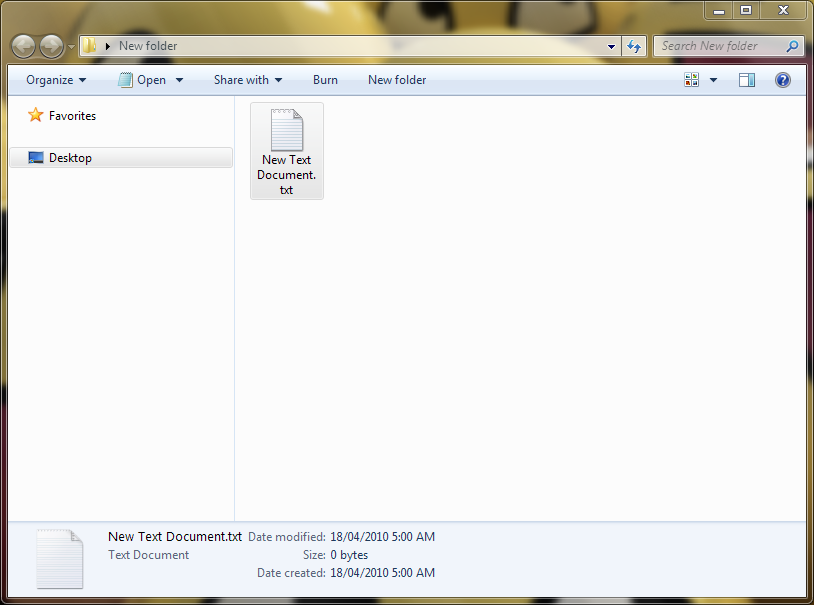This screenshot has height=605, width=814.
Task: Click the folder icon in address bar
Action: click(x=90, y=46)
